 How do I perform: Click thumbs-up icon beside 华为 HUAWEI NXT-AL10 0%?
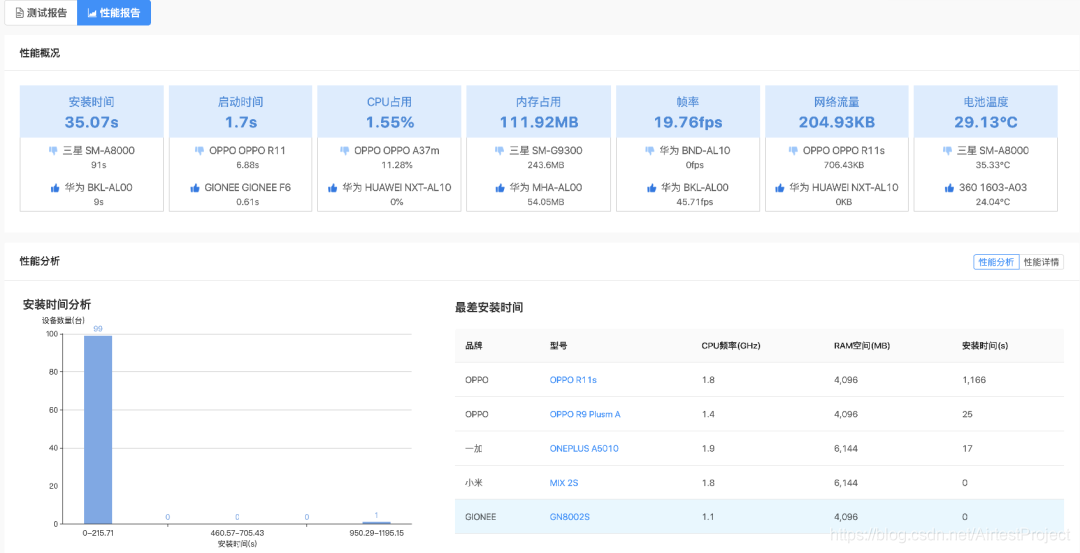(x=333, y=187)
